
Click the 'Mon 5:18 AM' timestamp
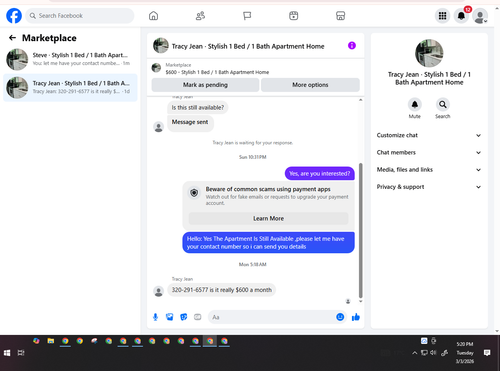pyautogui.click(x=253, y=264)
